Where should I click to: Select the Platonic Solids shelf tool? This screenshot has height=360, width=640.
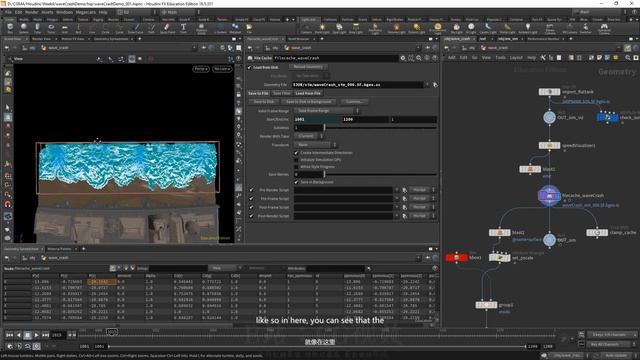[201, 28]
